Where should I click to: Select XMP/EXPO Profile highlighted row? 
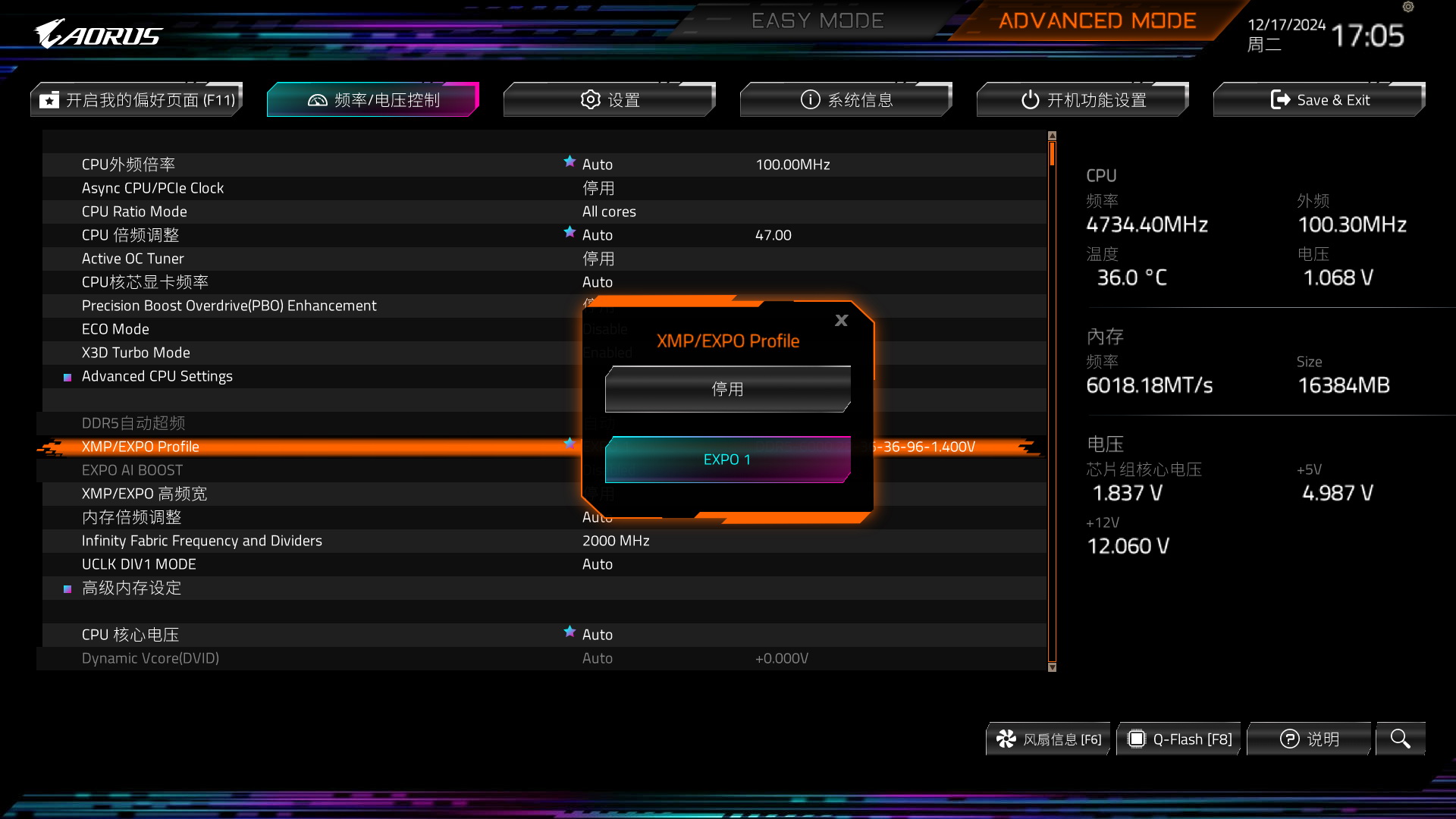[x=541, y=447]
